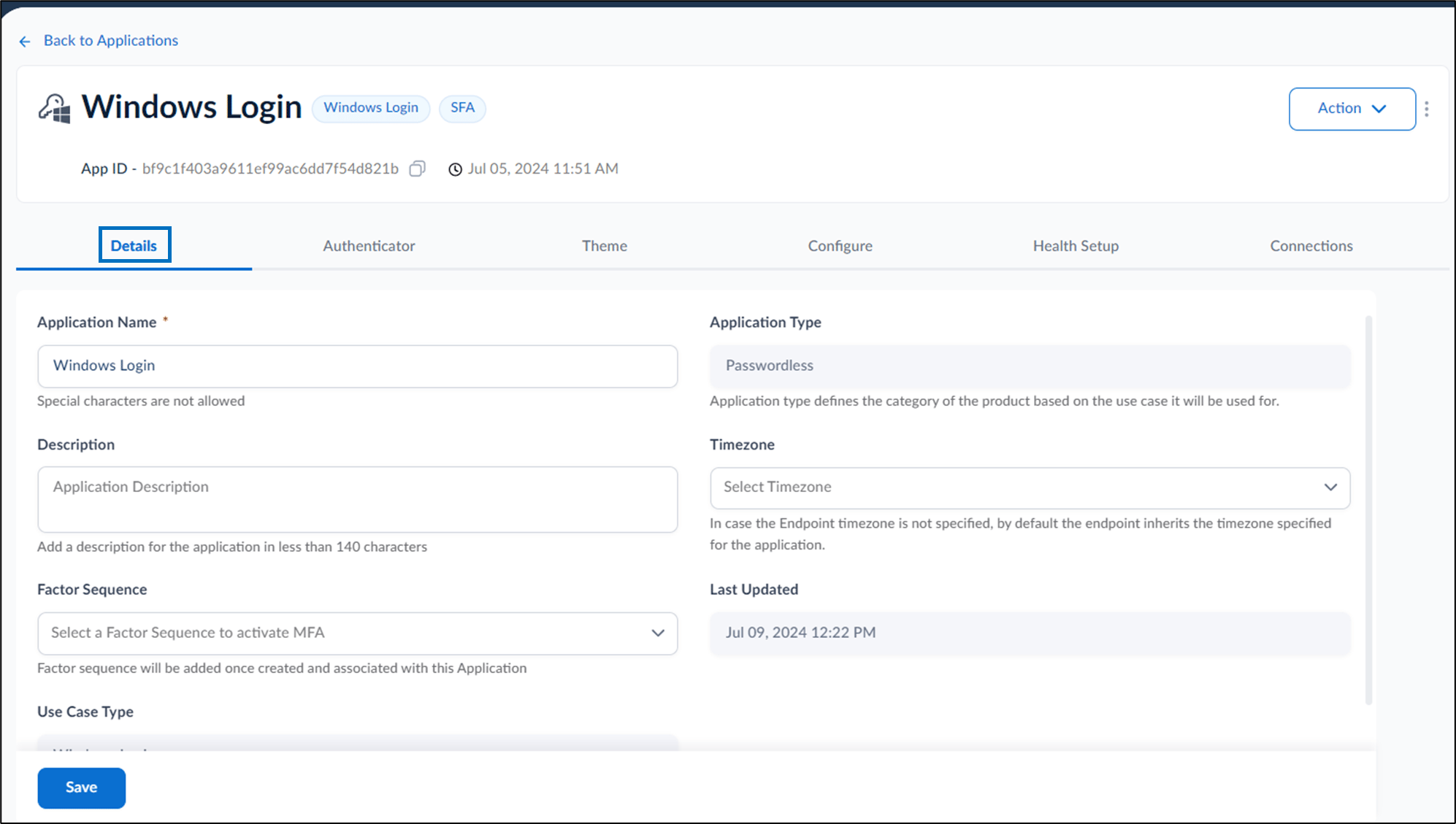Click the Use Case Type label
The height and width of the screenshot is (824, 1456).
point(85,712)
